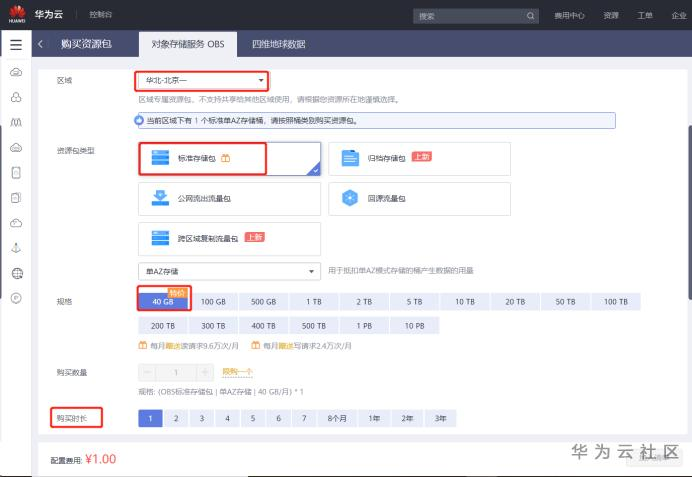This screenshot has height=477, width=692.
Task: Click the 限购一个 link
Action: [237, 372]
